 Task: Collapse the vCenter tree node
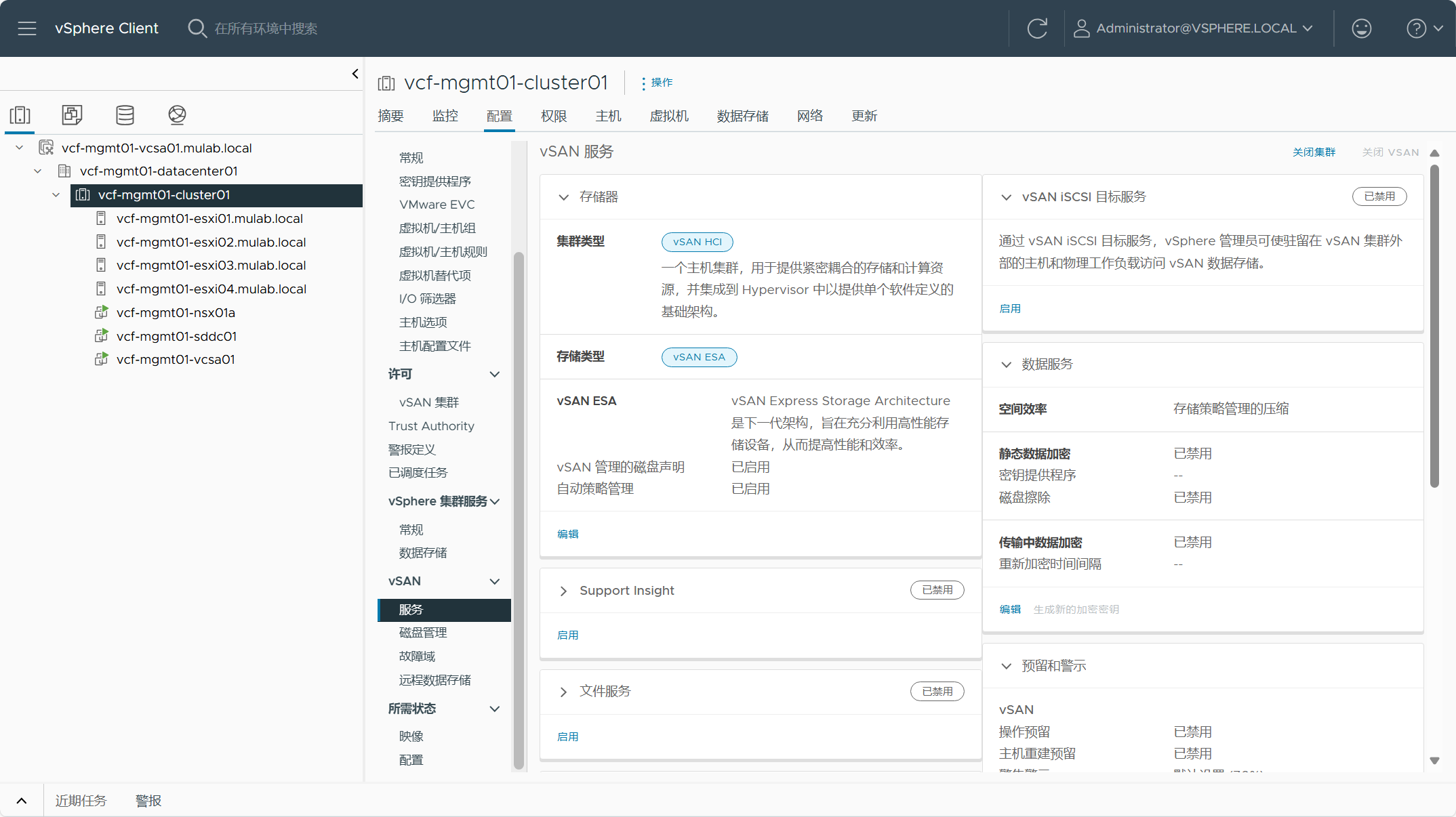20,148
